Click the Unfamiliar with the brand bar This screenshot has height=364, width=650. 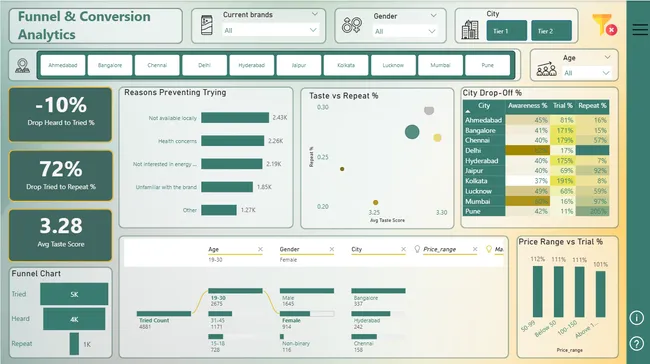227,187
